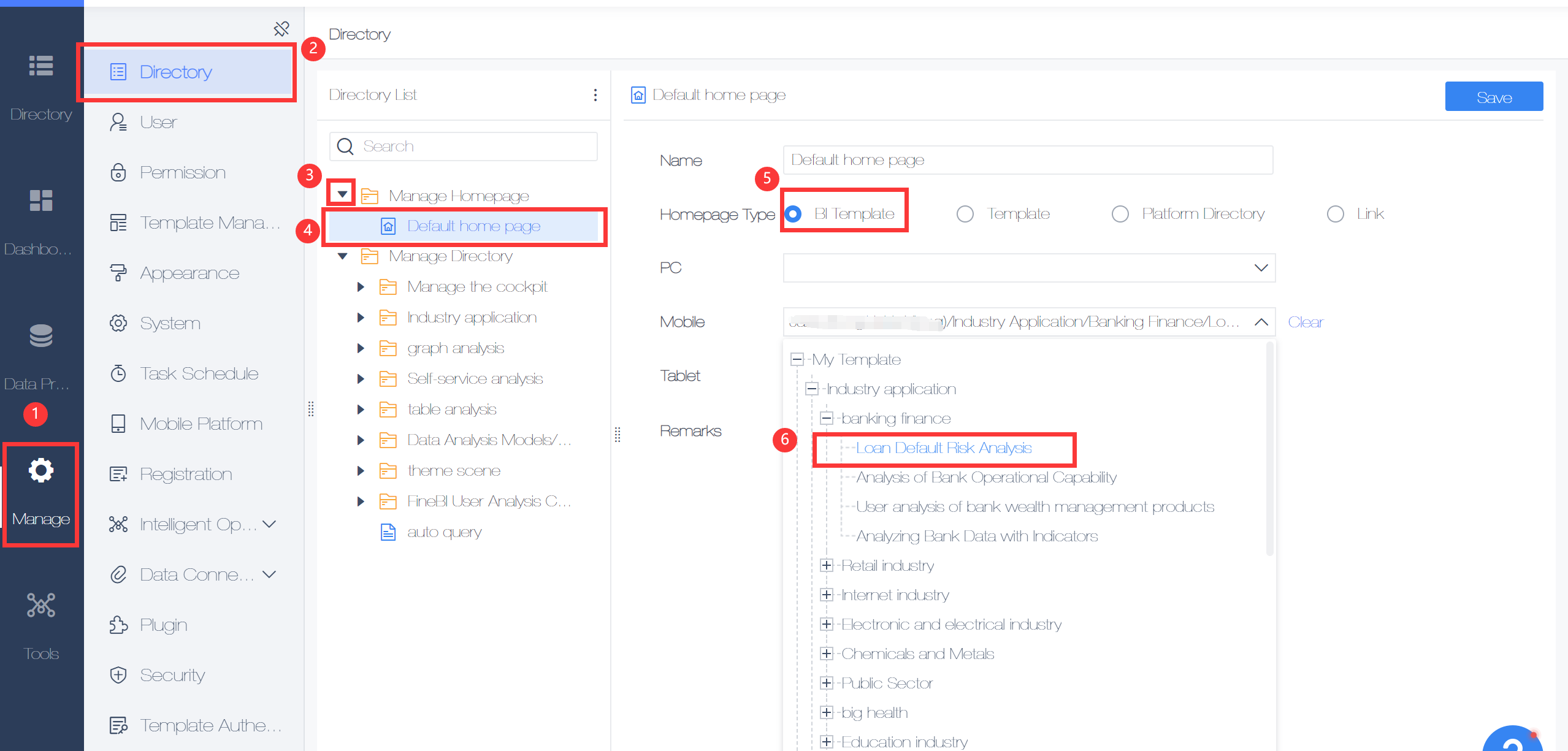The image size is (1568, 751).
Task: Open the PC template dropdown
Action: pos(1029,268)
